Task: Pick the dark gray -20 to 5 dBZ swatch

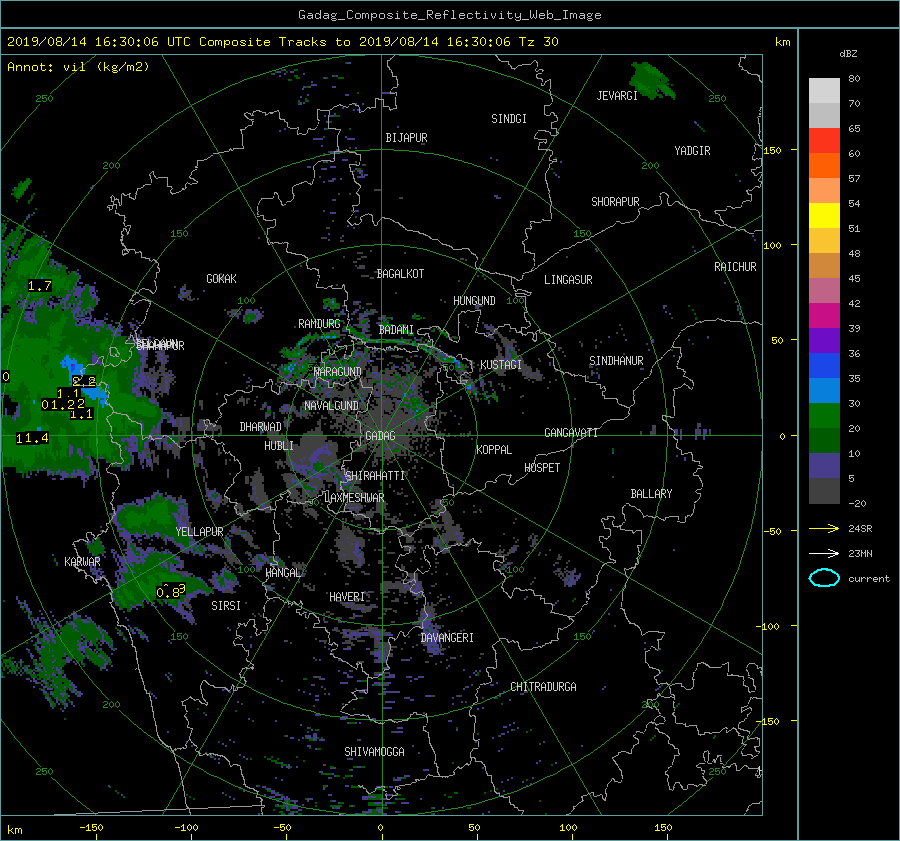Action: 824,490
